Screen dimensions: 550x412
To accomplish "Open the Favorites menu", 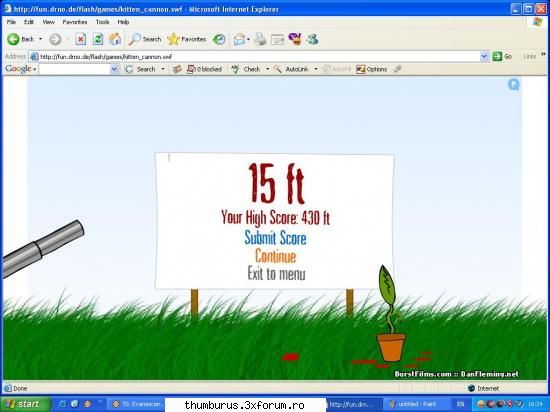I will tap(75, 22).
